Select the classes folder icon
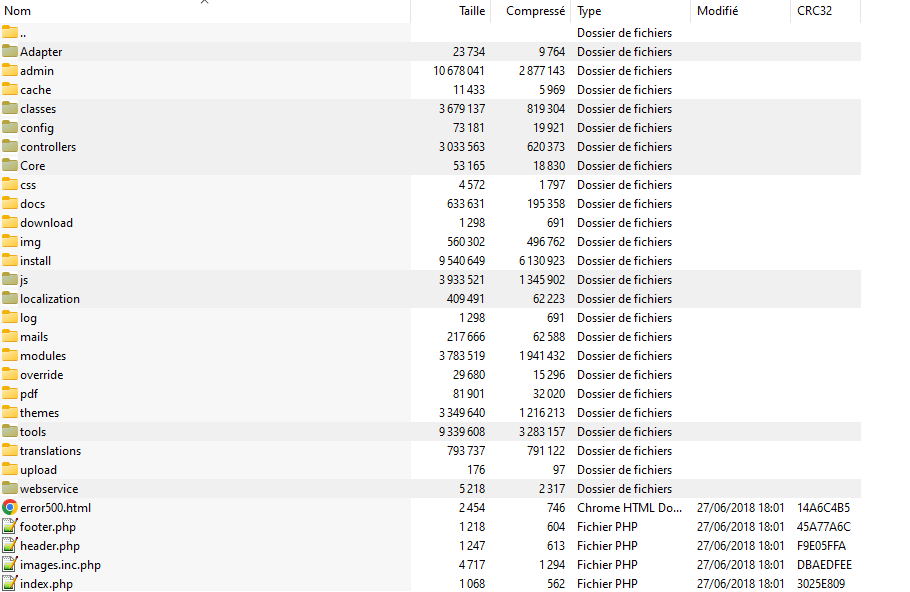The width and height of the screenshot is (910, 592). 10,108
